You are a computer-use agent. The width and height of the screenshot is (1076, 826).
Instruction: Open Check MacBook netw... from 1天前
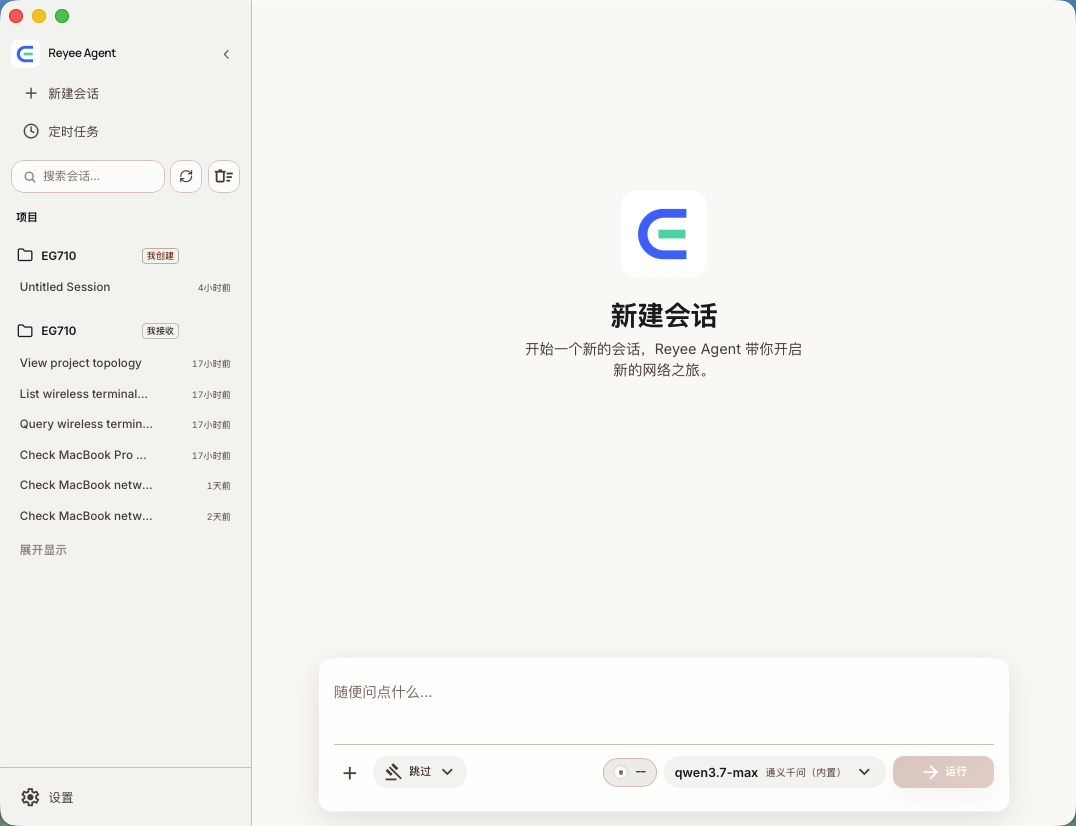(125, 485)
